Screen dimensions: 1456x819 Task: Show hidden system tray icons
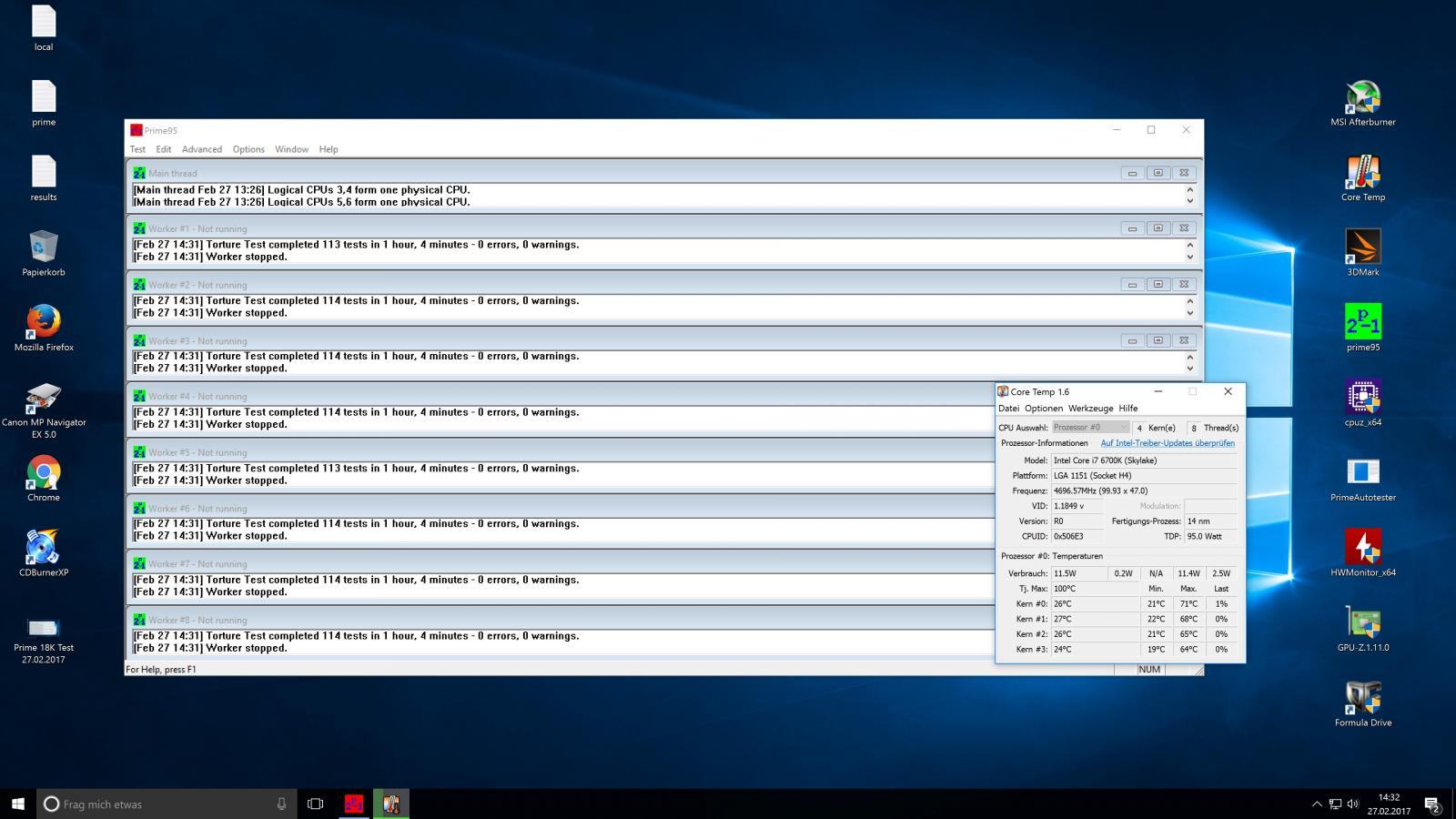tap(1316, 804)
